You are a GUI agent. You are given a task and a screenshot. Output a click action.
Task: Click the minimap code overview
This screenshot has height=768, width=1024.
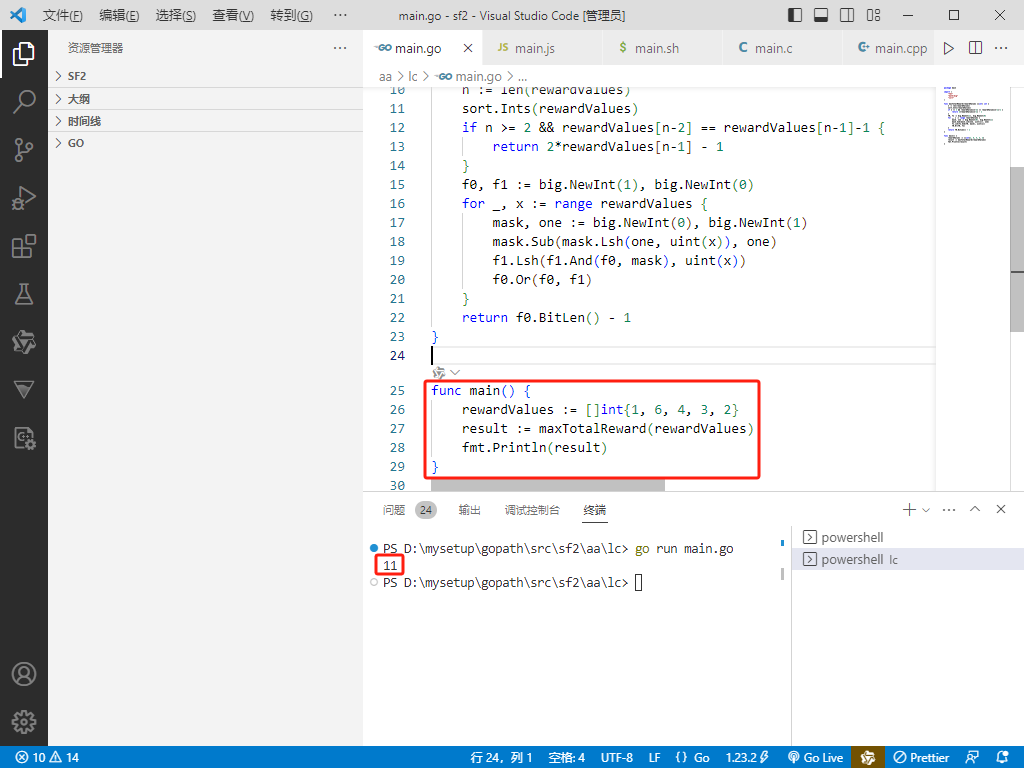pyautogui.click(x=972, y=115)
